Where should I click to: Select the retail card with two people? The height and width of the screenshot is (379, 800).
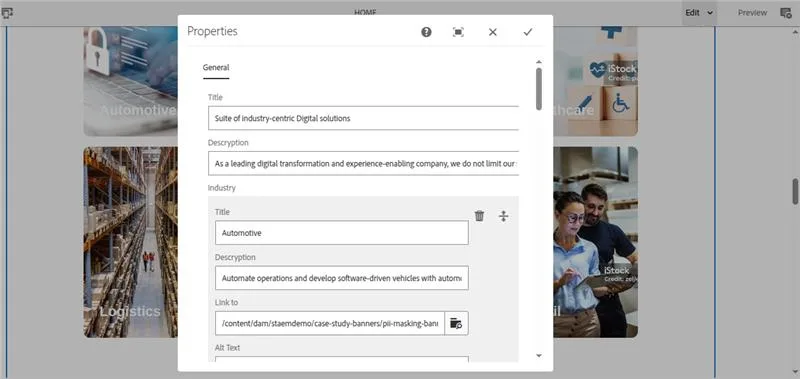pos(595,242)
